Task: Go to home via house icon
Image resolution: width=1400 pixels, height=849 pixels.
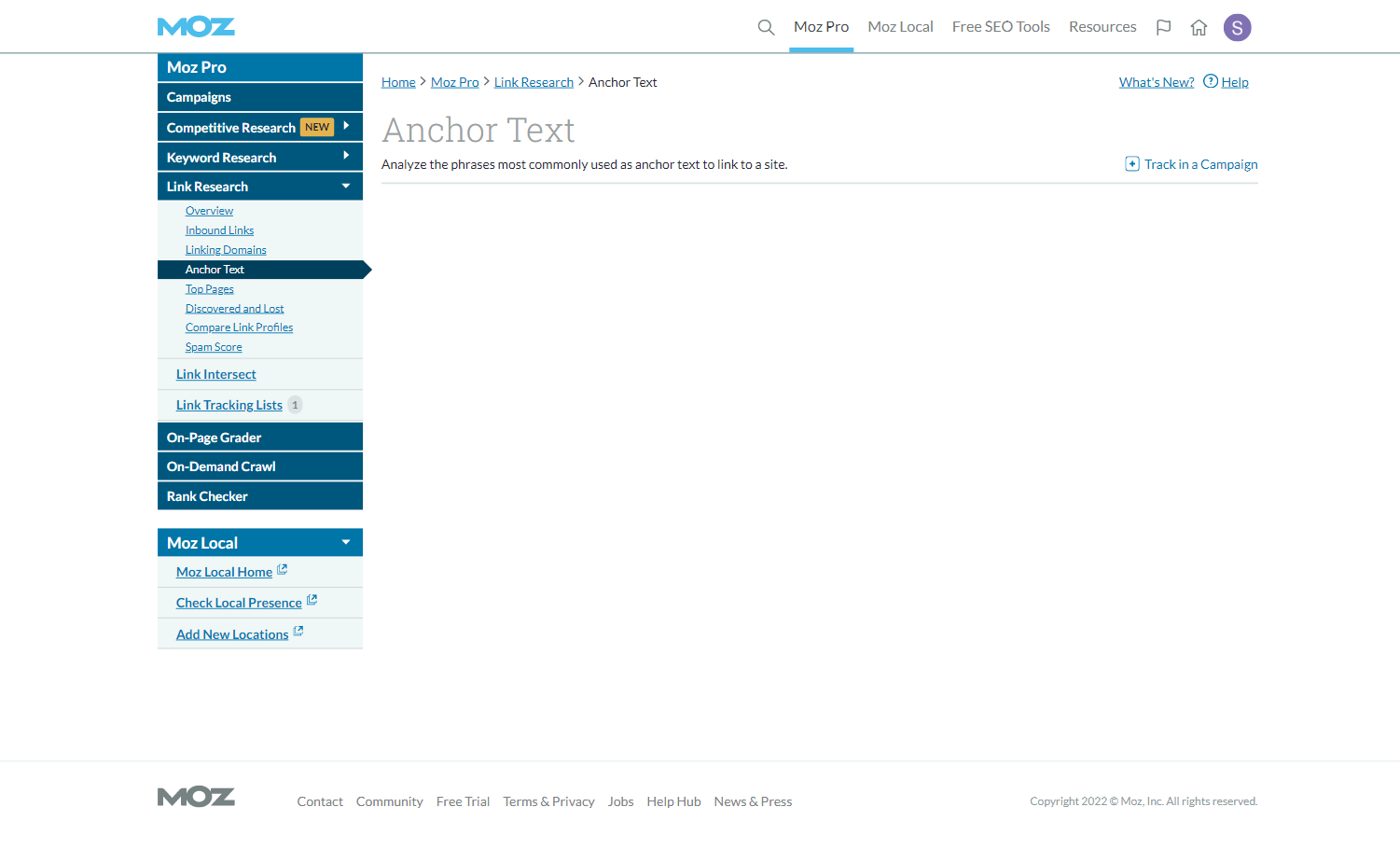Action: tap(1199, 27)
